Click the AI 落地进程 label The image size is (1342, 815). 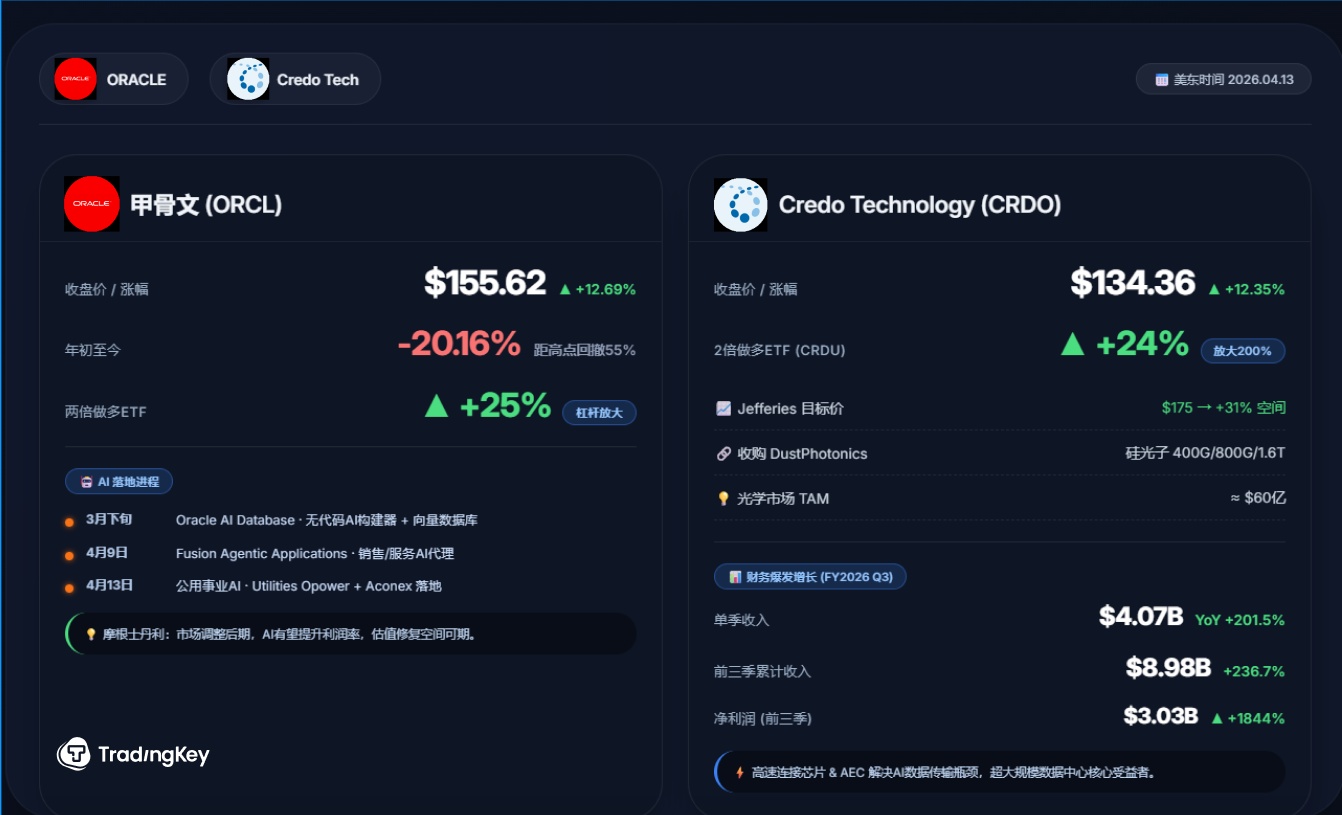pos(119,481)
